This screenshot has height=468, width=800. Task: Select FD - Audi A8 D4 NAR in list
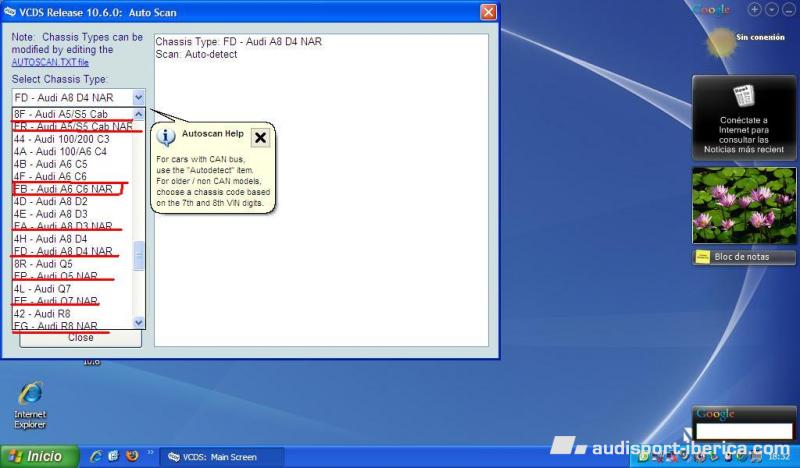click(72, 251)
